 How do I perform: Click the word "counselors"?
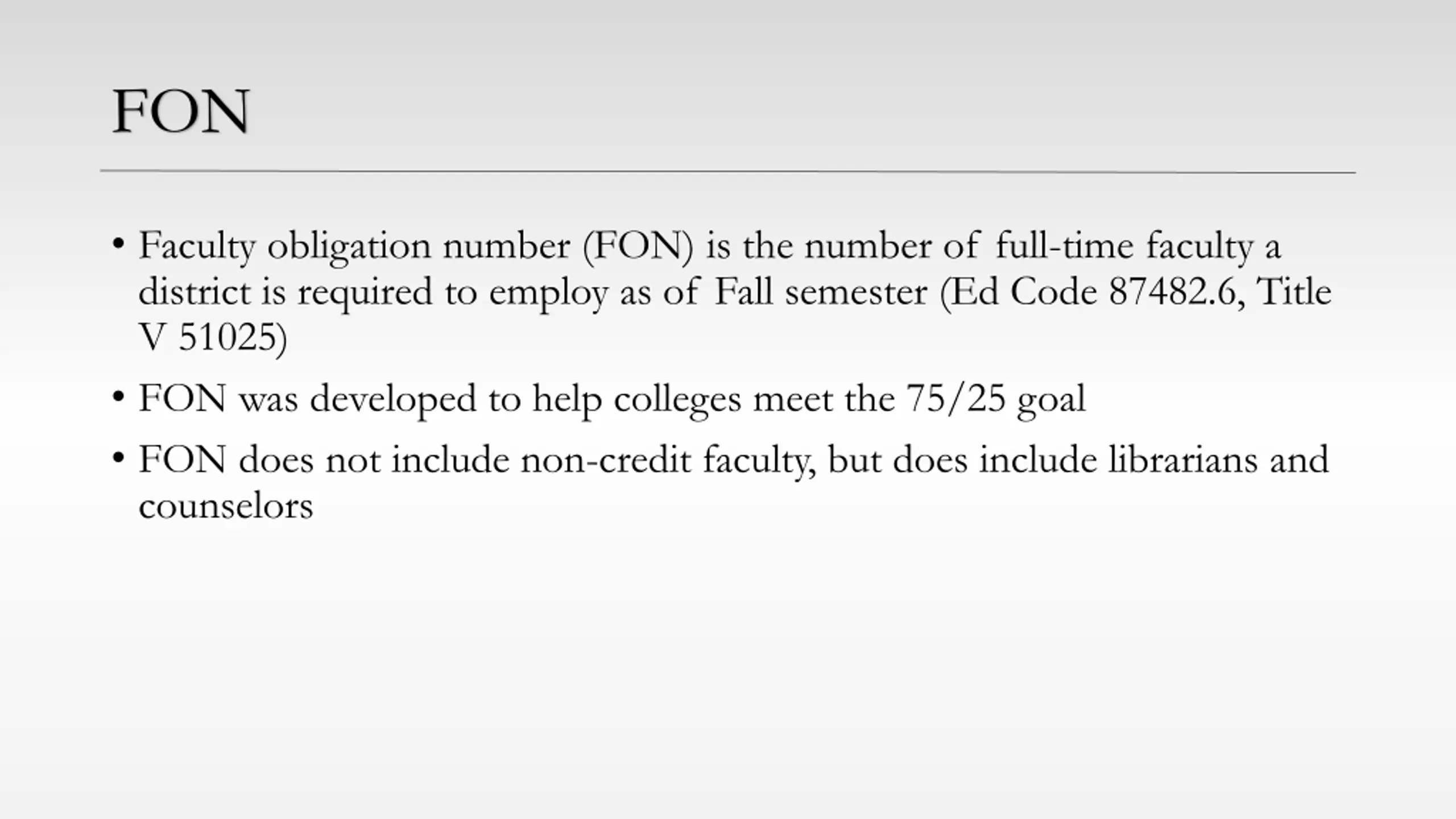point(226,506)
